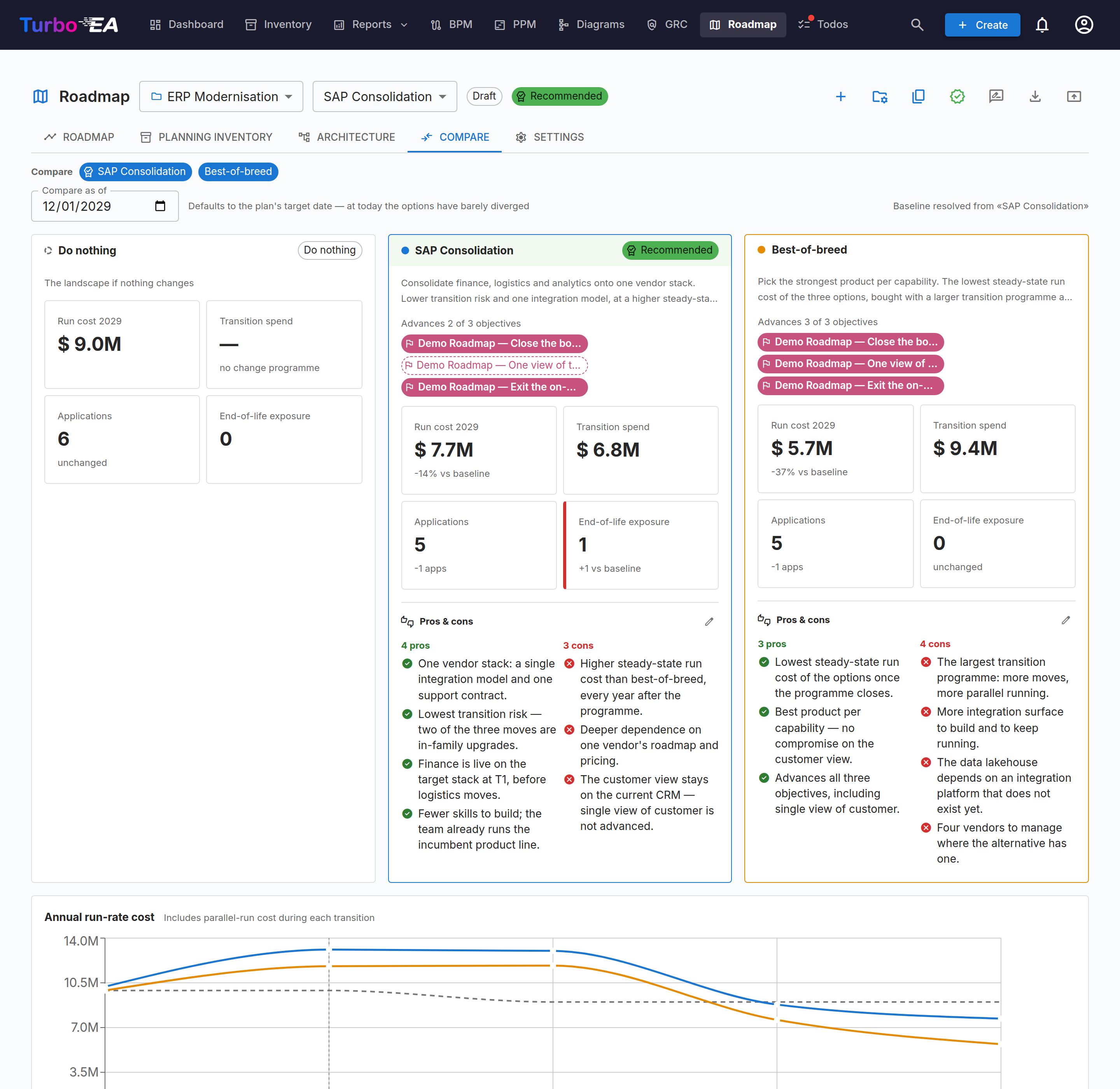The height and width of the screenshot is (1089, 1120).
Task: Click the '$ 9.0M' run cost value
Action: pyautogui.click(x=89, y=344)
